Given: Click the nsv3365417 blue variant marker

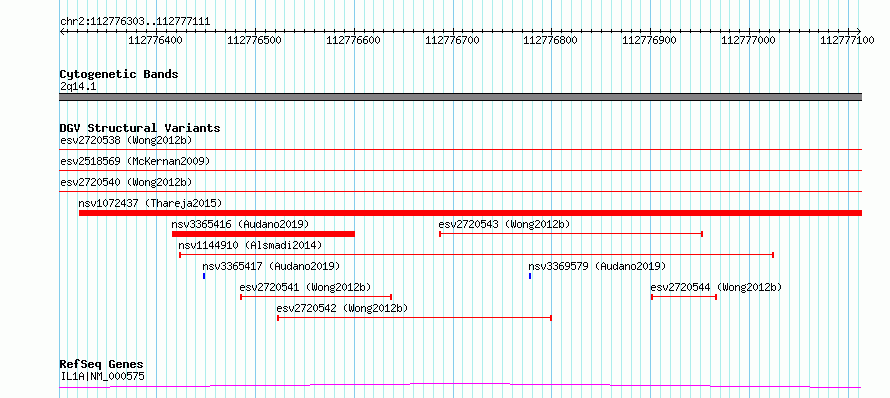Looking at the screenshot, I should (x=204, y=276).
